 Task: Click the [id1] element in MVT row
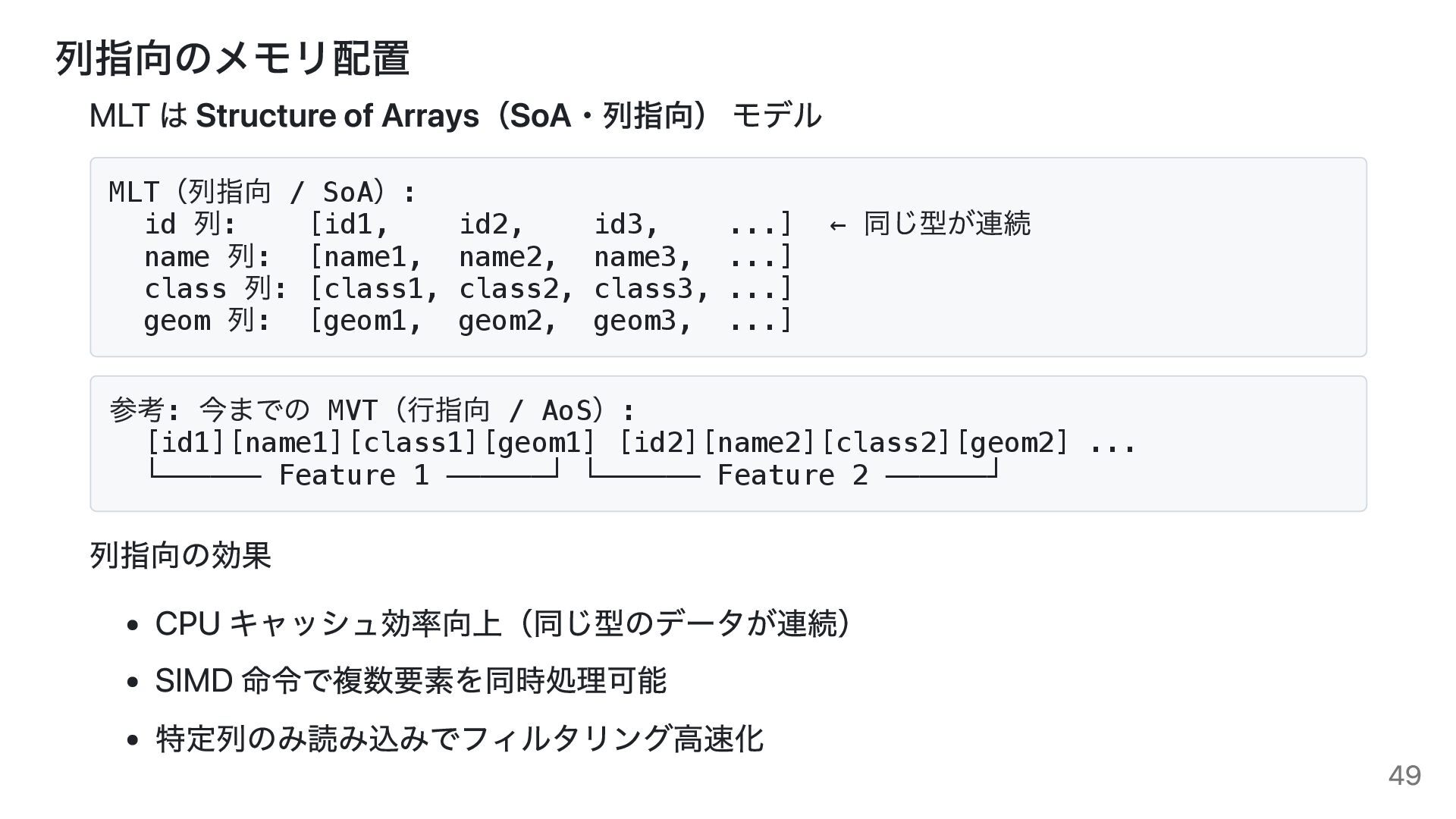(185, 442)
